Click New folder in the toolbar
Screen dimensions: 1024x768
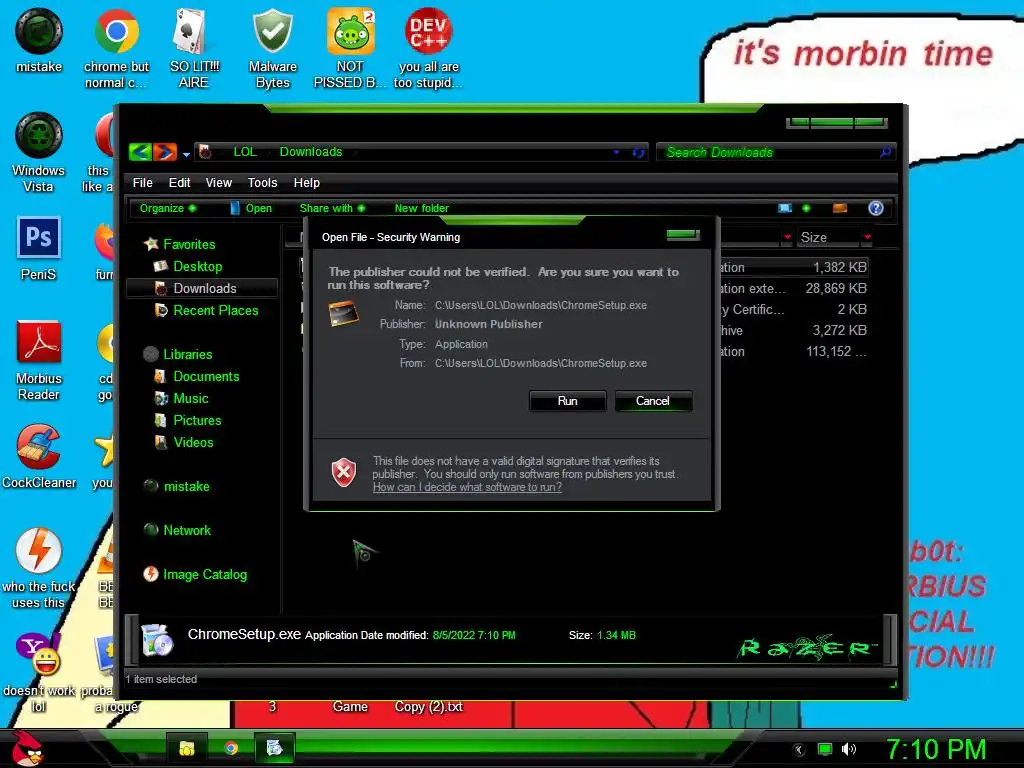[x=421, y=208]
